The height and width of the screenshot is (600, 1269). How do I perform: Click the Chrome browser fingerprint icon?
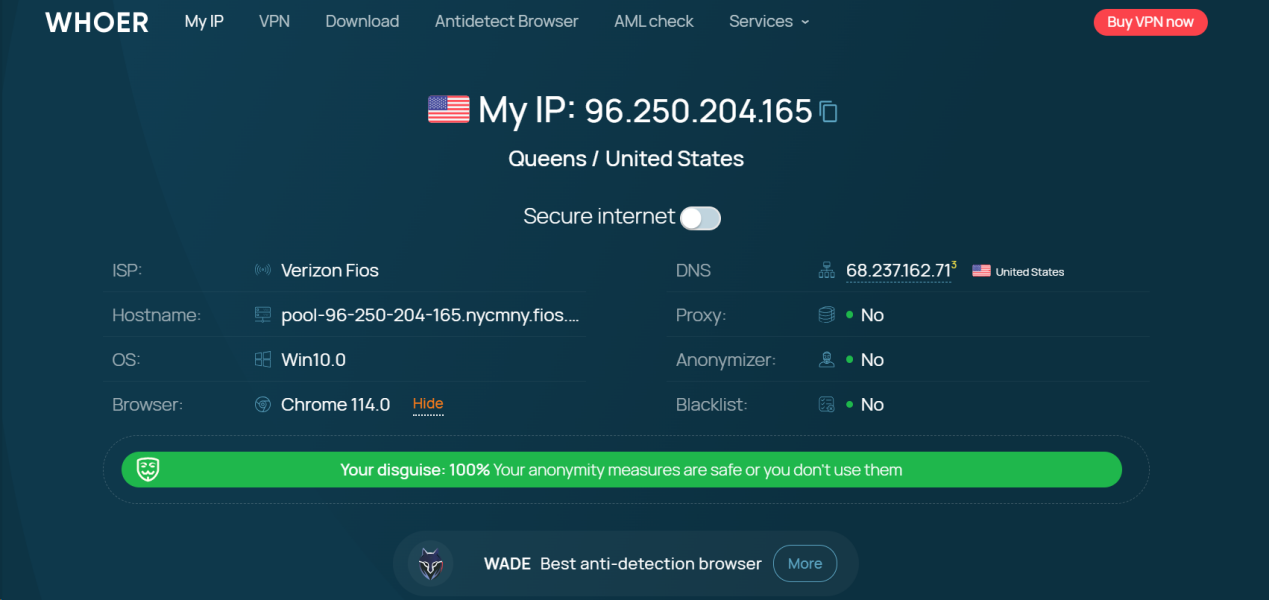click(x=263, y=405)
